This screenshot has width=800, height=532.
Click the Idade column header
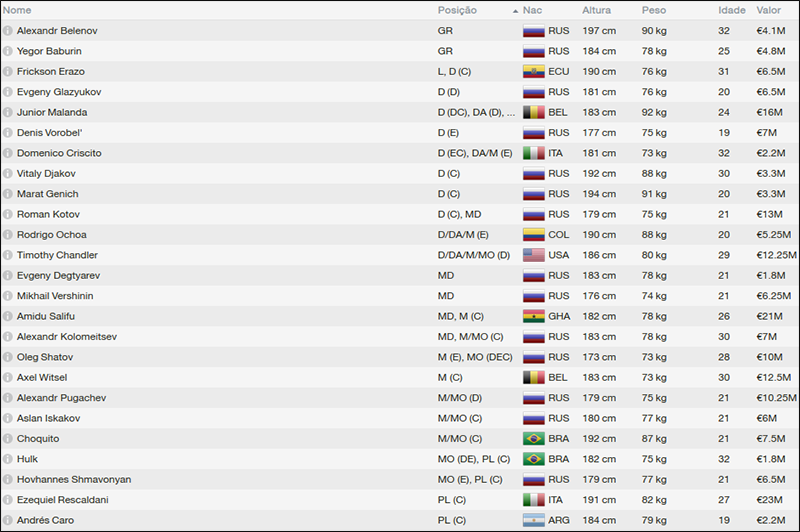(x=731, y=10)
